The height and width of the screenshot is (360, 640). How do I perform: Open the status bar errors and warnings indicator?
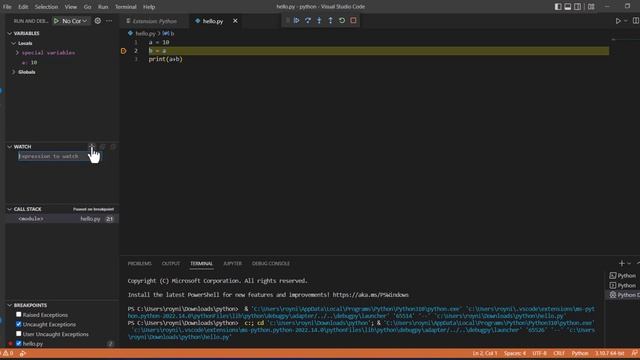[8, 353]
